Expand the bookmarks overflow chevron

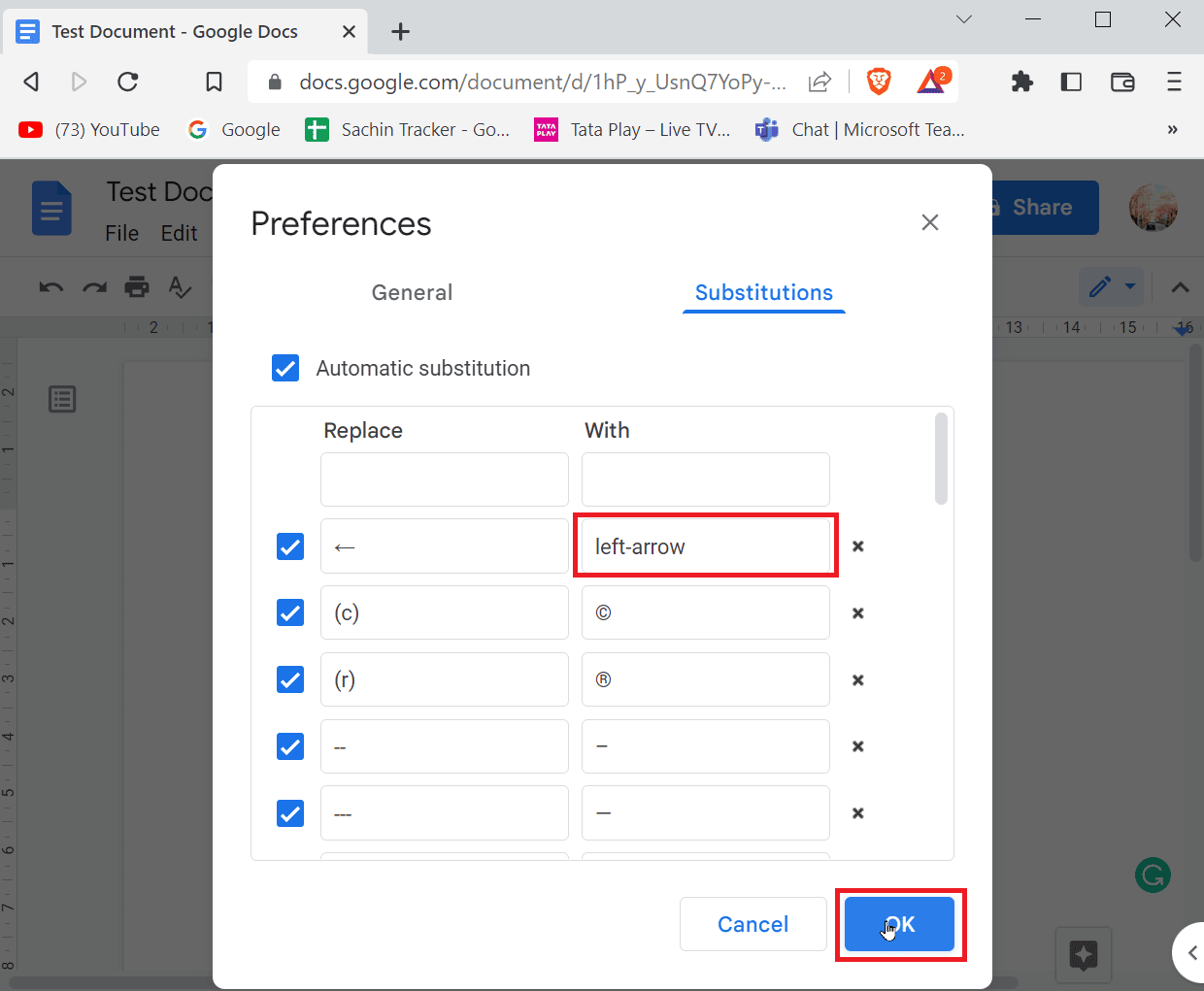click(x=1172, y=129)
